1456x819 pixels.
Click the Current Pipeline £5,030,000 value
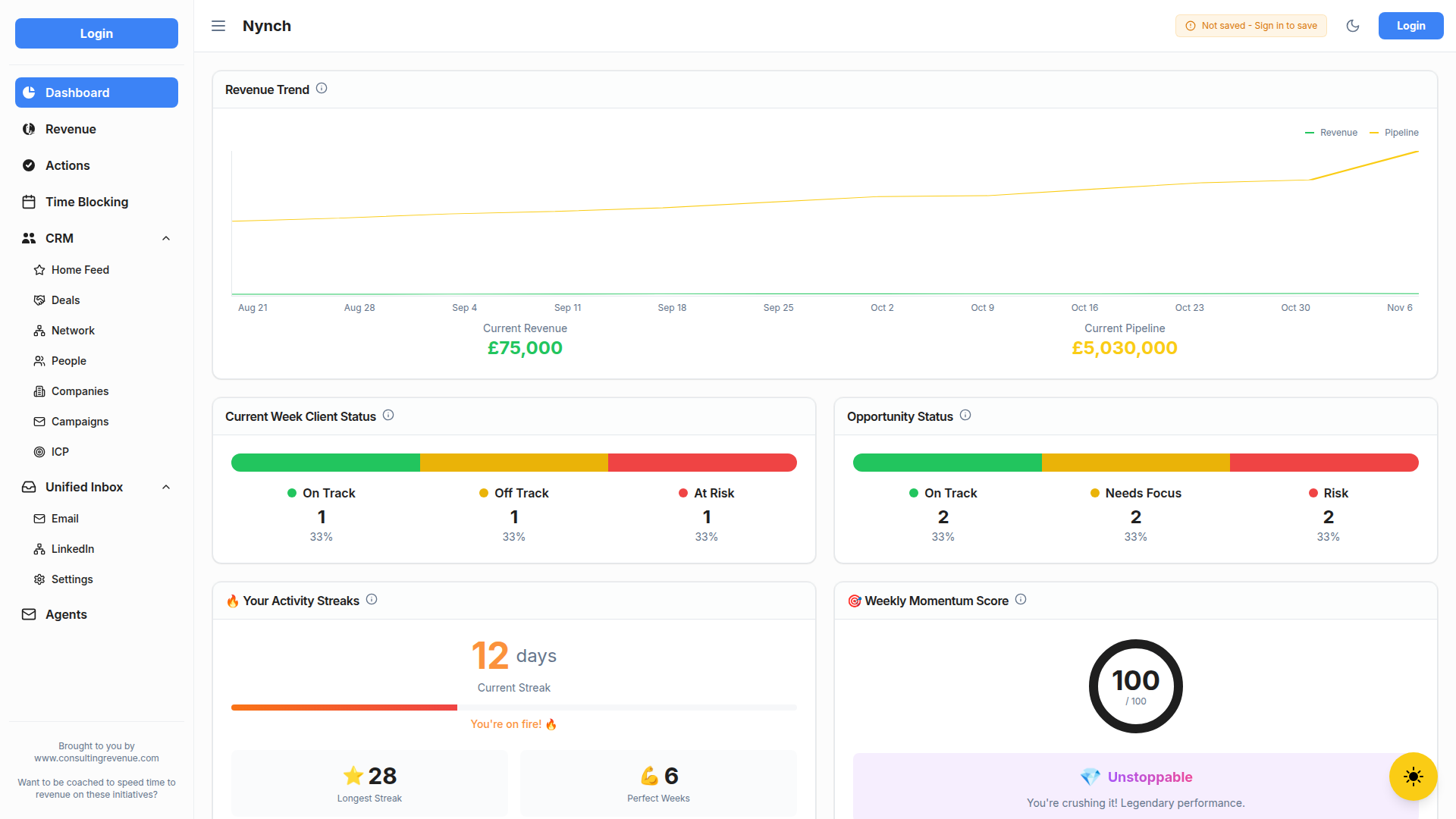click(1125, 348)
